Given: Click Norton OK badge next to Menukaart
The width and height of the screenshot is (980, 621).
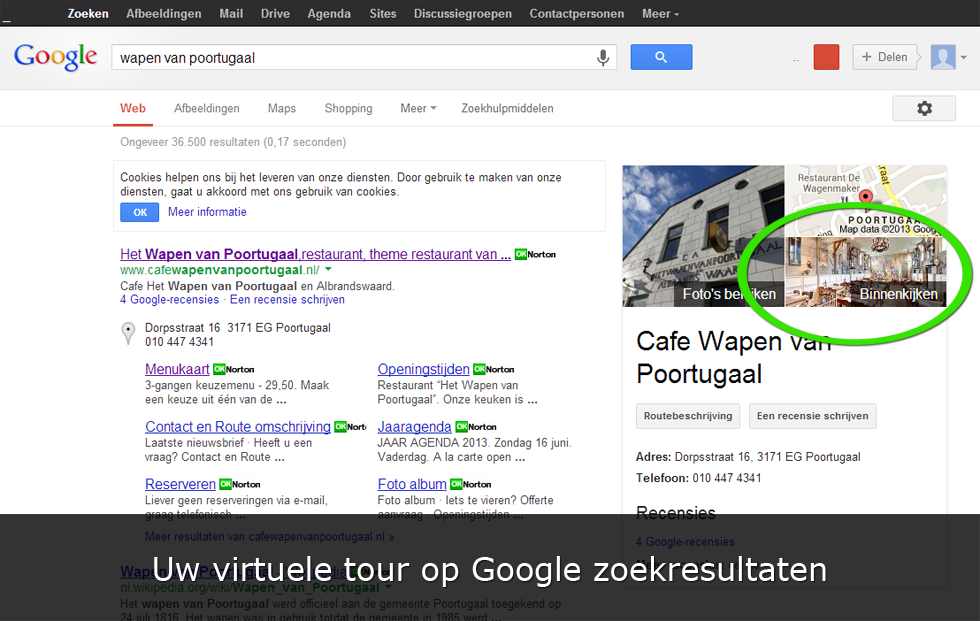Looking at the screenshot, I should [x=234, y=369].
